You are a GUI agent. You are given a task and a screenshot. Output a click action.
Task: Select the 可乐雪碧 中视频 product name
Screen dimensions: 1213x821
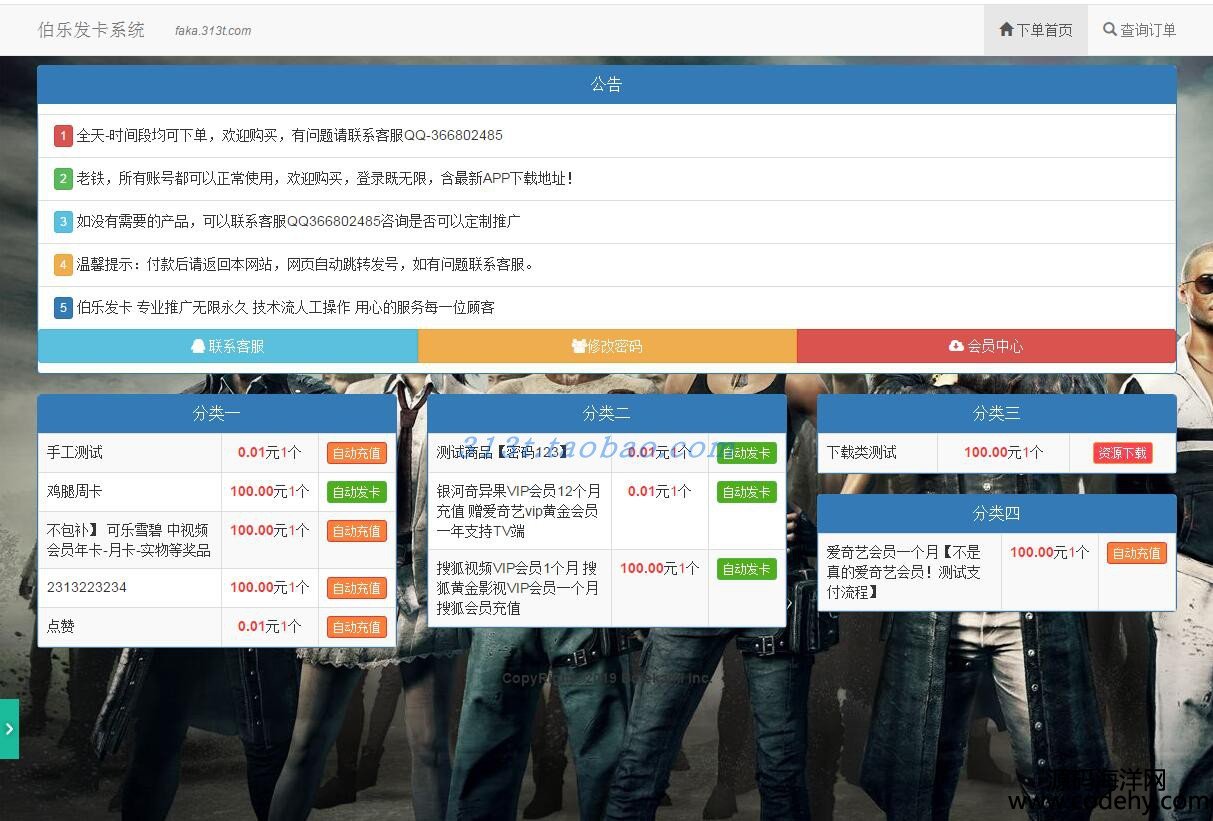(x=128, y=540)
